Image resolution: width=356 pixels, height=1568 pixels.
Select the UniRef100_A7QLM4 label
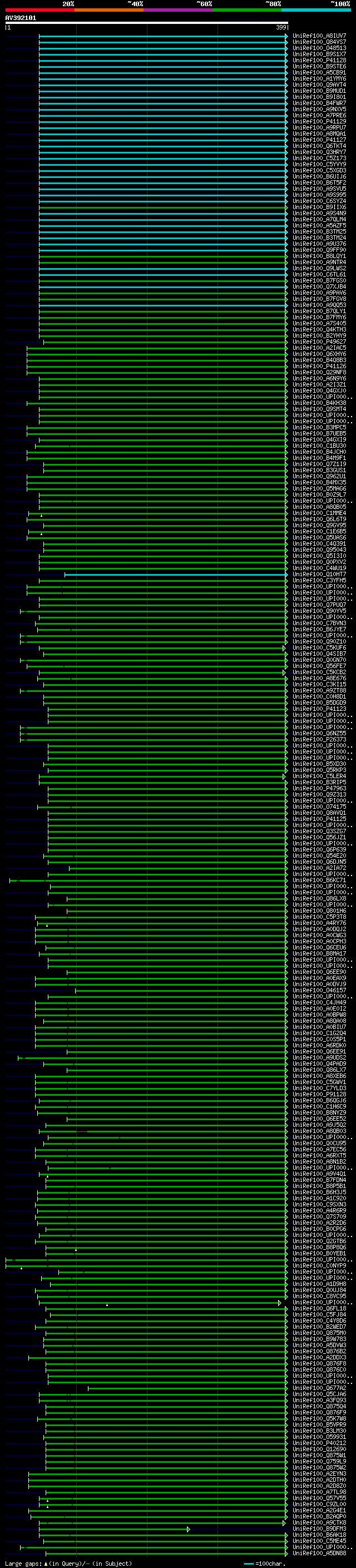(x=319, y=219)
